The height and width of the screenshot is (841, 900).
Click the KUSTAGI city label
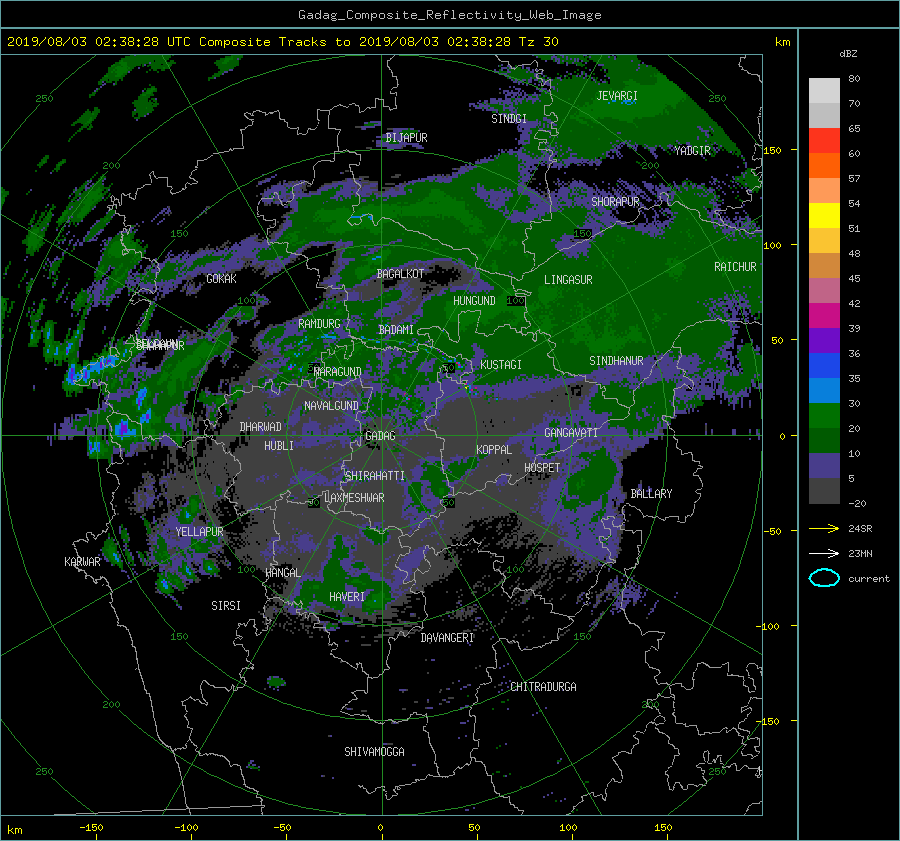(501, 365)
